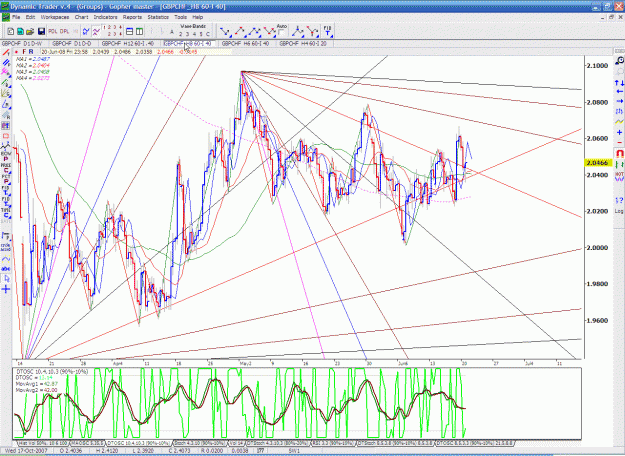This screenshot has width=625, height=456.
Task: Select Vsae Bands option C
Action: (x=208, y=34)
